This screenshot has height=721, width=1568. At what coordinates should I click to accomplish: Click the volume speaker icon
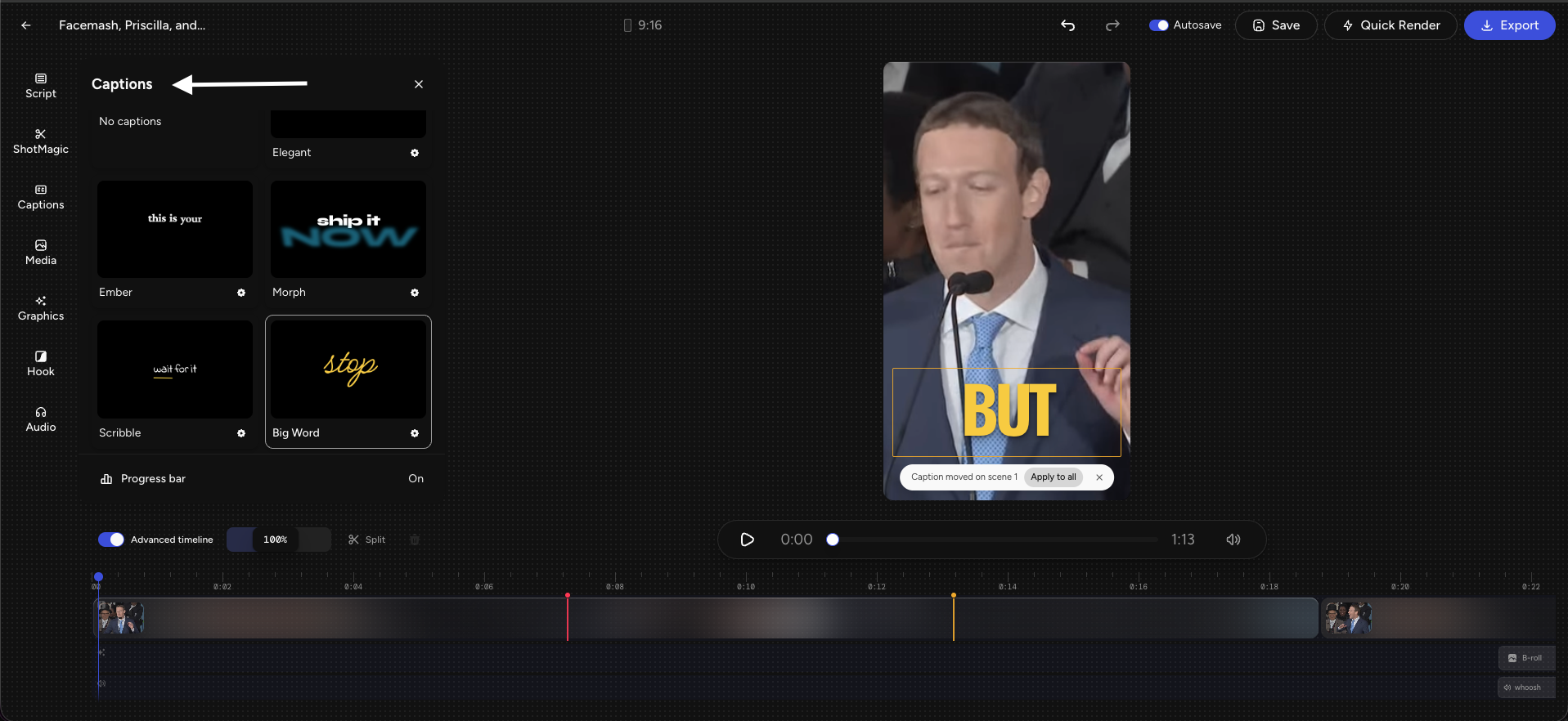coord(1233,540)
